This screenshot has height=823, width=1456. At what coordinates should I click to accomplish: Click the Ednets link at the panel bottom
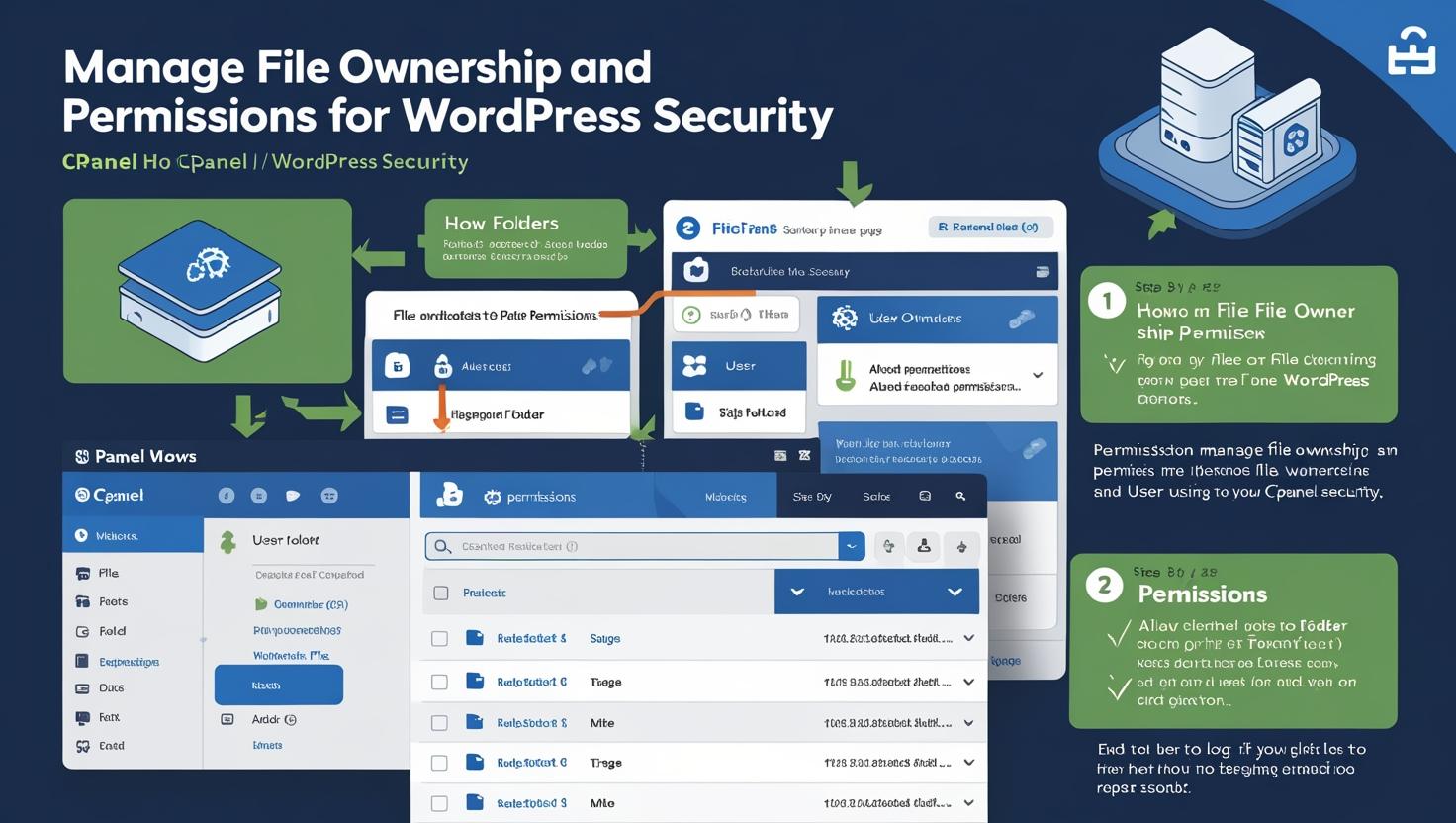coord(267,745)
